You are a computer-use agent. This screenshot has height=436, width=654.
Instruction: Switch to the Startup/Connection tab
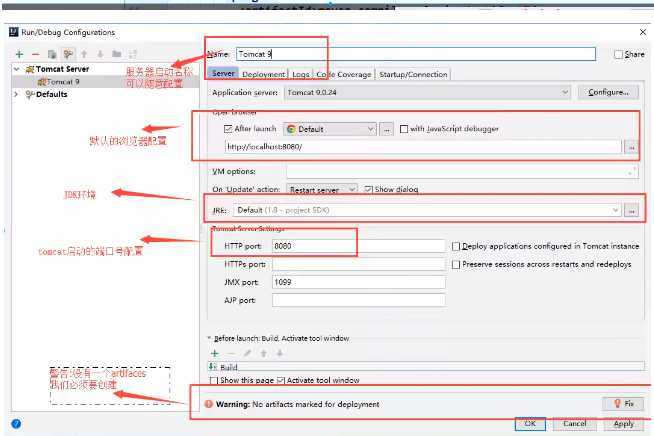tap(413, 74)
